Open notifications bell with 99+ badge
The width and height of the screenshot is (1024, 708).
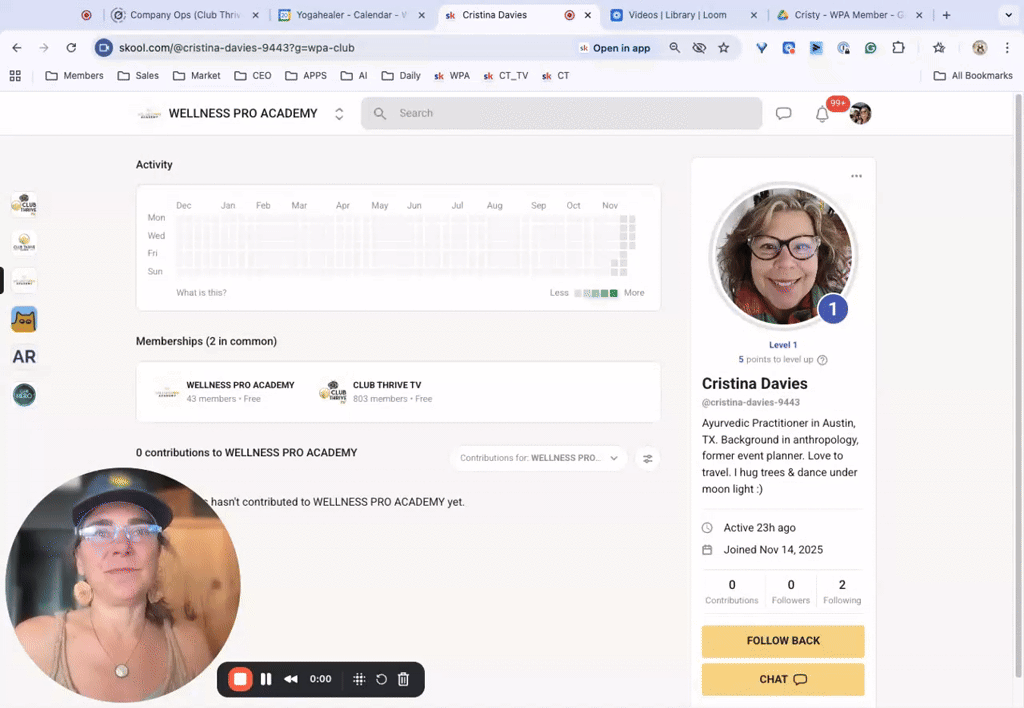coord(823,114)
